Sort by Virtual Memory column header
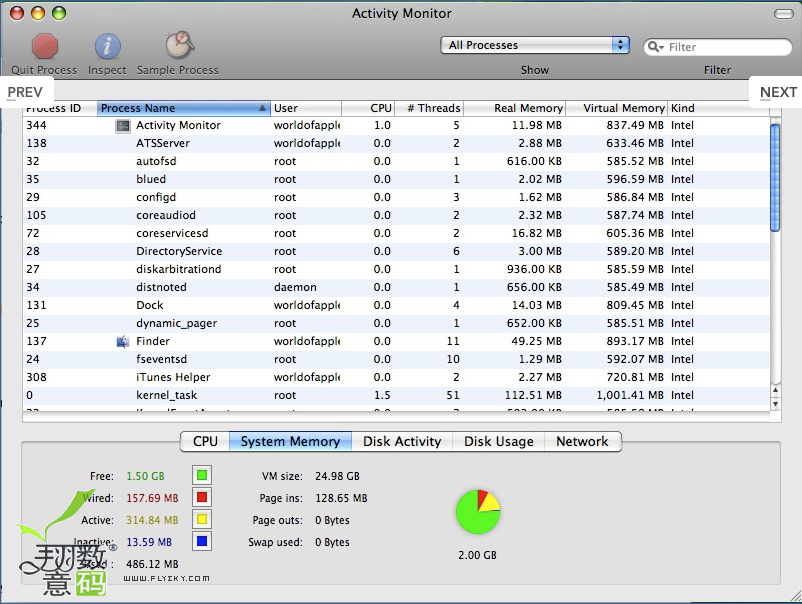The width and height of the screenshot is (802, 604). coord(616,108)
